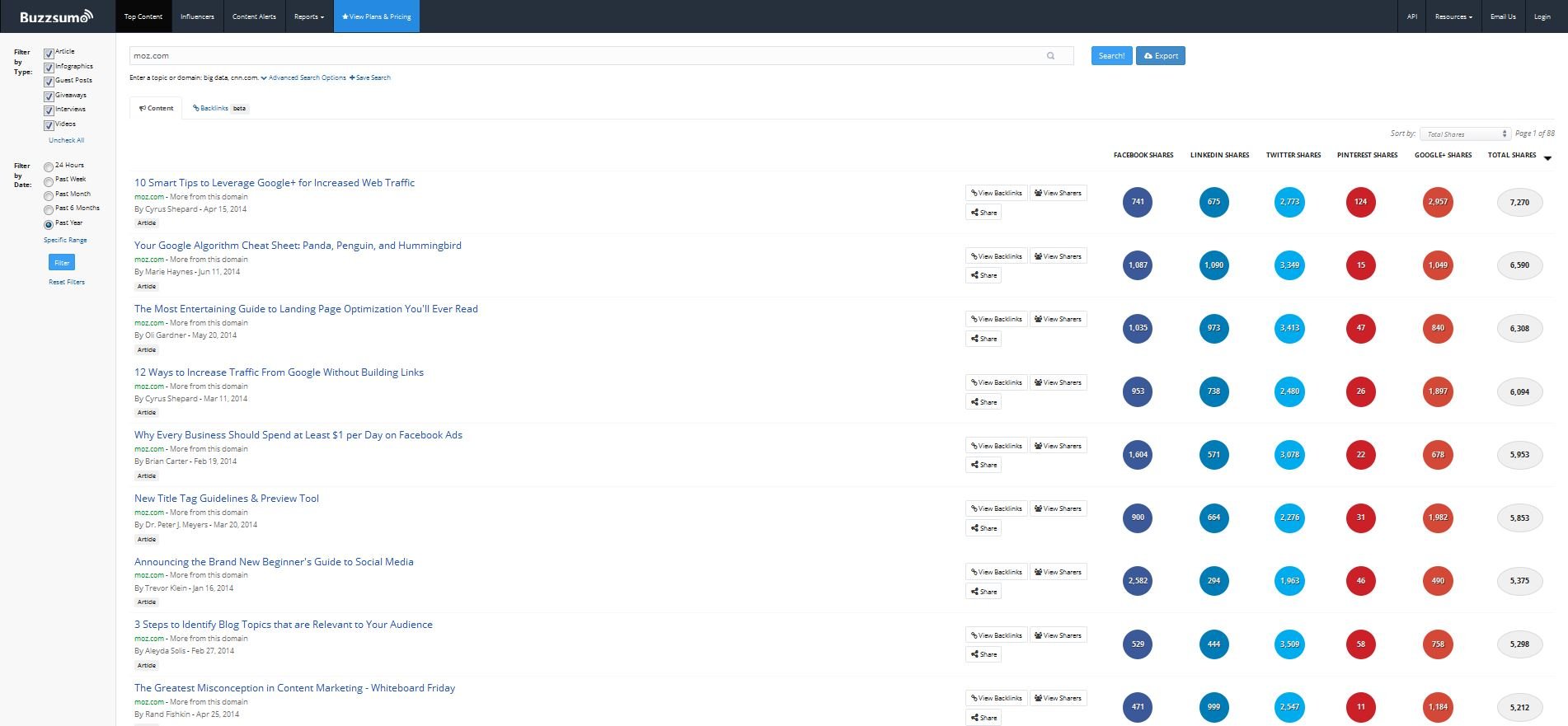Click the magnifier icon in search box
Screen dimensions: 1568x726
tap(1050, 56)
